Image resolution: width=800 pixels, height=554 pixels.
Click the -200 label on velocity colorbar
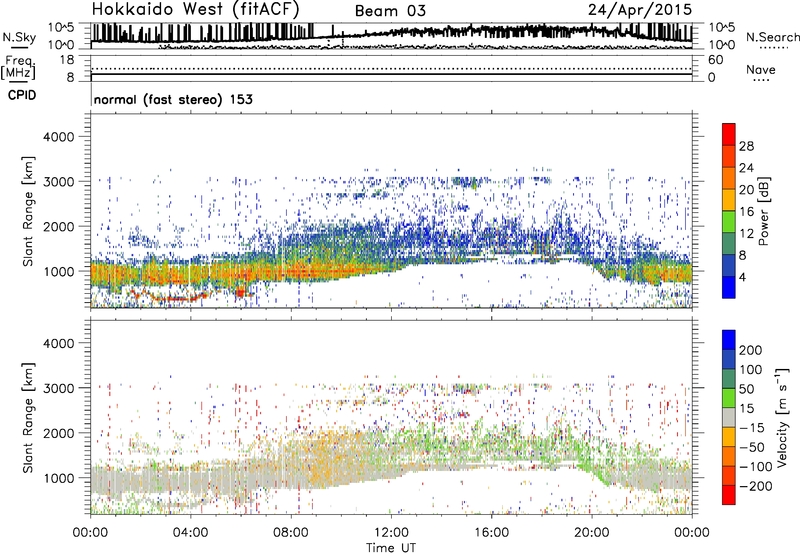755,486
